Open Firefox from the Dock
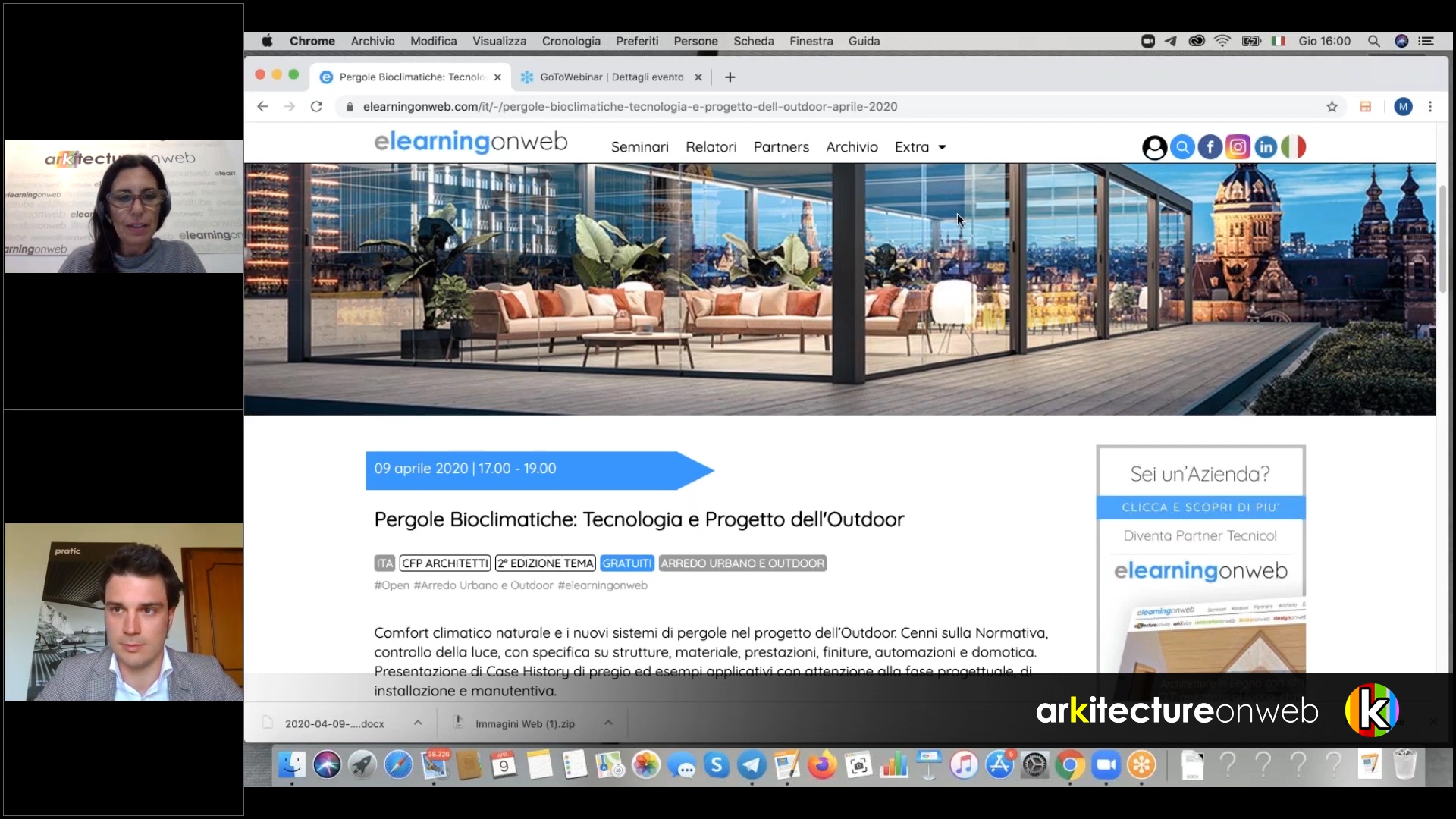The height and width of the screenshot is (819, 1456). coord(822,765)
